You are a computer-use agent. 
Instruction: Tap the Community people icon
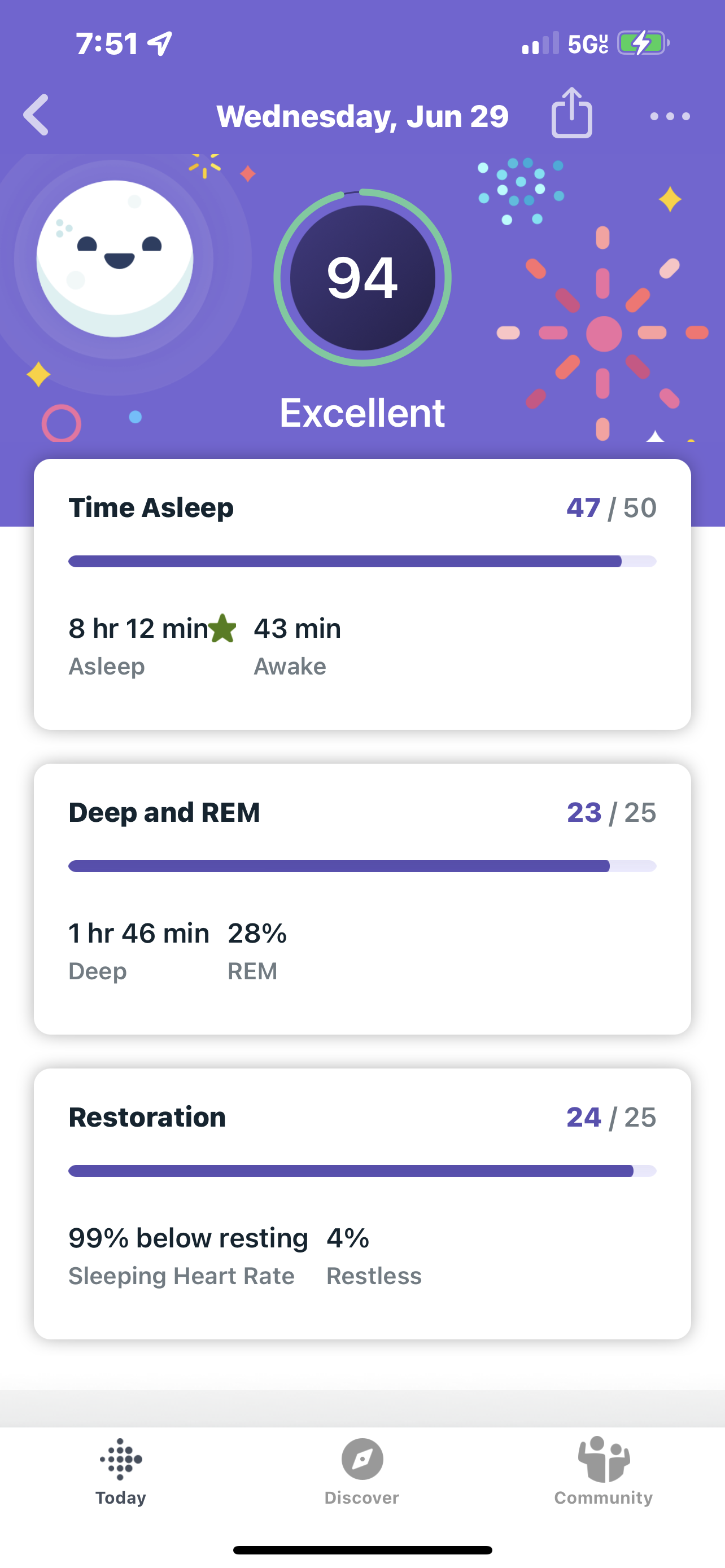[603, 1459]
